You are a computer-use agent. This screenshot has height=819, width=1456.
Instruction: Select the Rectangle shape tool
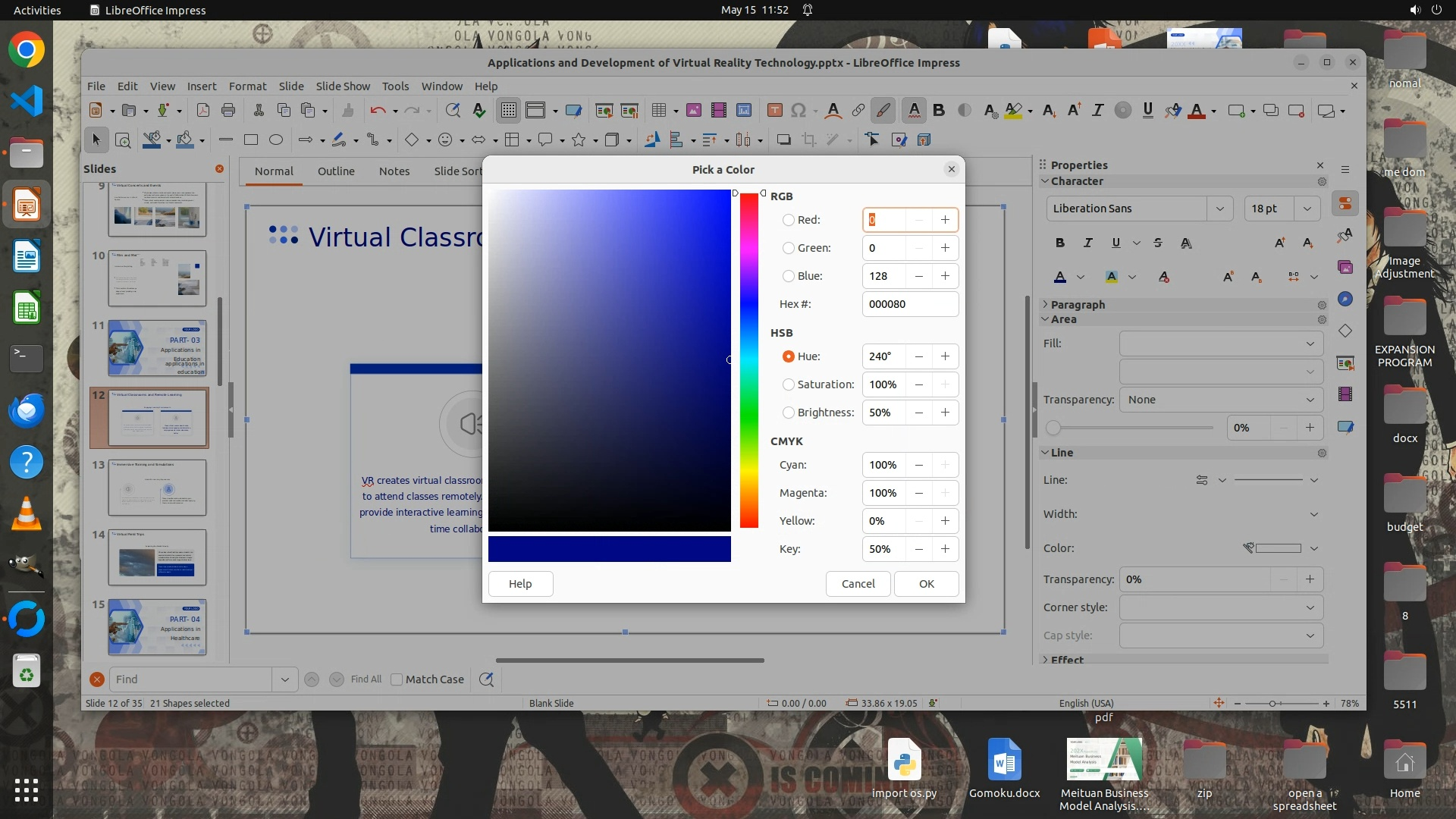[251, 140]
